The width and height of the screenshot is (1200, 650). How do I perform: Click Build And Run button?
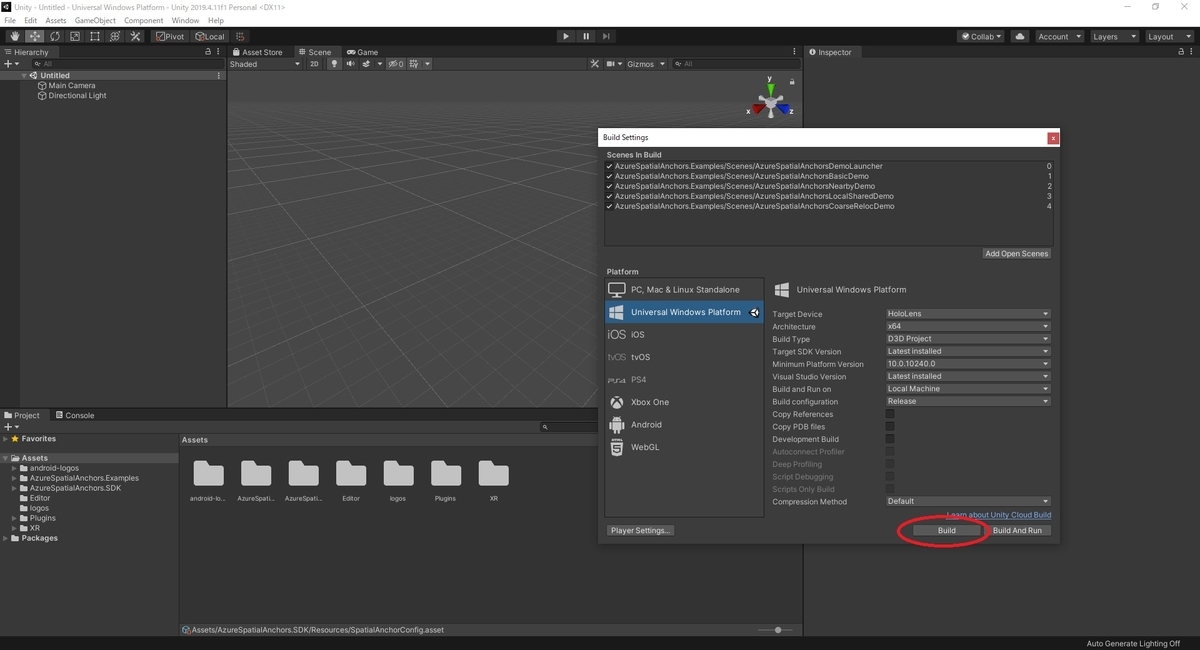pos(1018,531)
